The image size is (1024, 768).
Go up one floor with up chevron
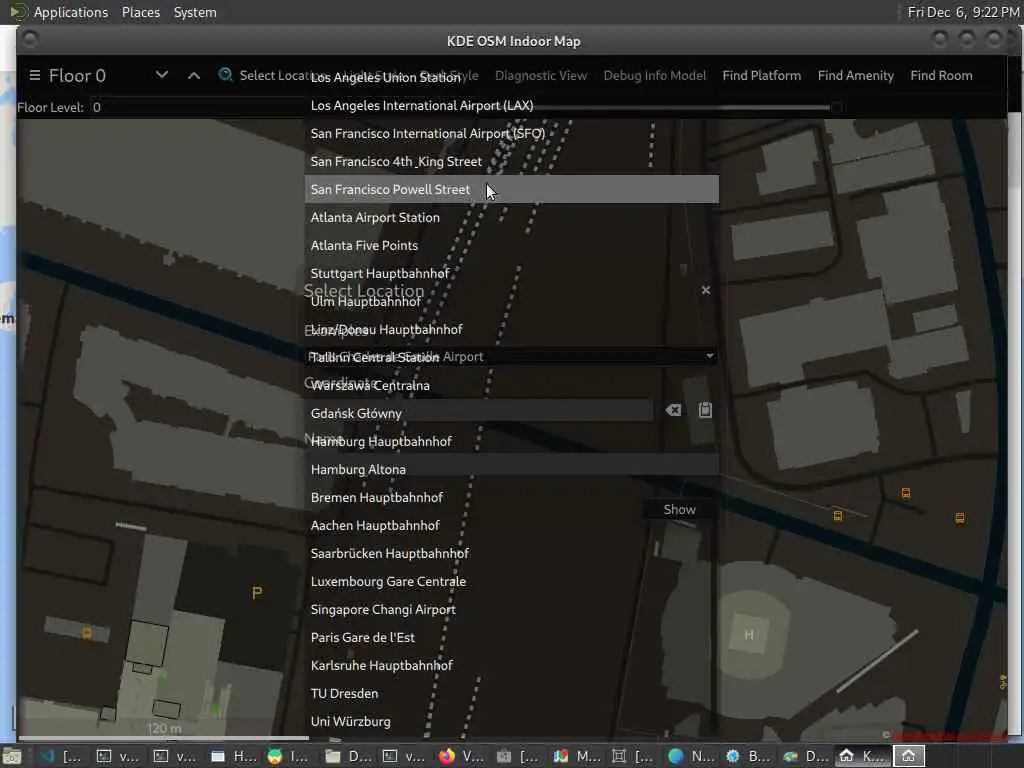(194, 76)
